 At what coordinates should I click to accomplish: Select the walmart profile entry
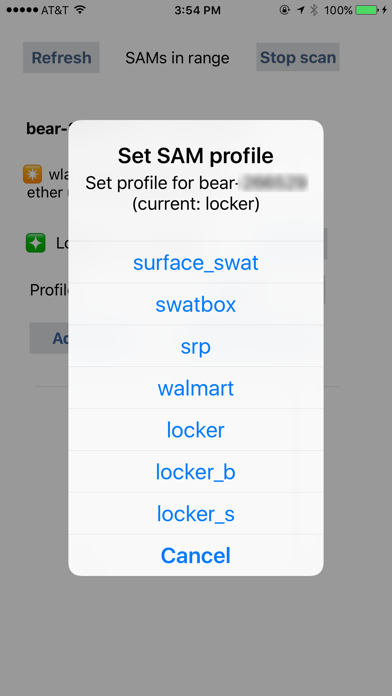196,388
